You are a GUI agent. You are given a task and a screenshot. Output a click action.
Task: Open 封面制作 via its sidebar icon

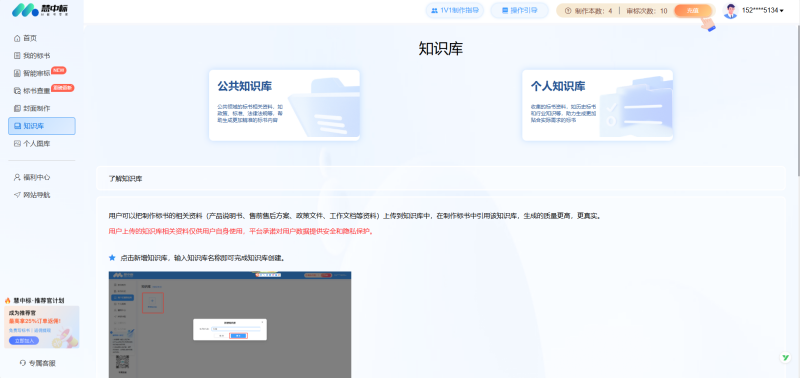tap(17, 108)
